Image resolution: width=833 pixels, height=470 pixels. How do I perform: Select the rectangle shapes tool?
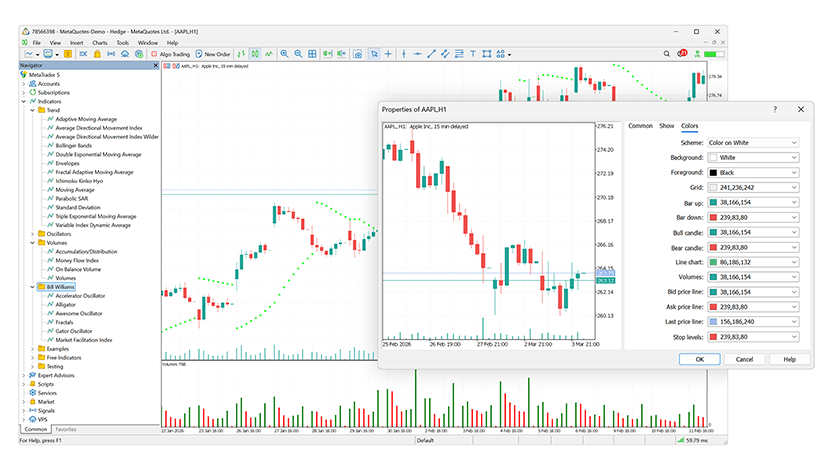point(487,54)
